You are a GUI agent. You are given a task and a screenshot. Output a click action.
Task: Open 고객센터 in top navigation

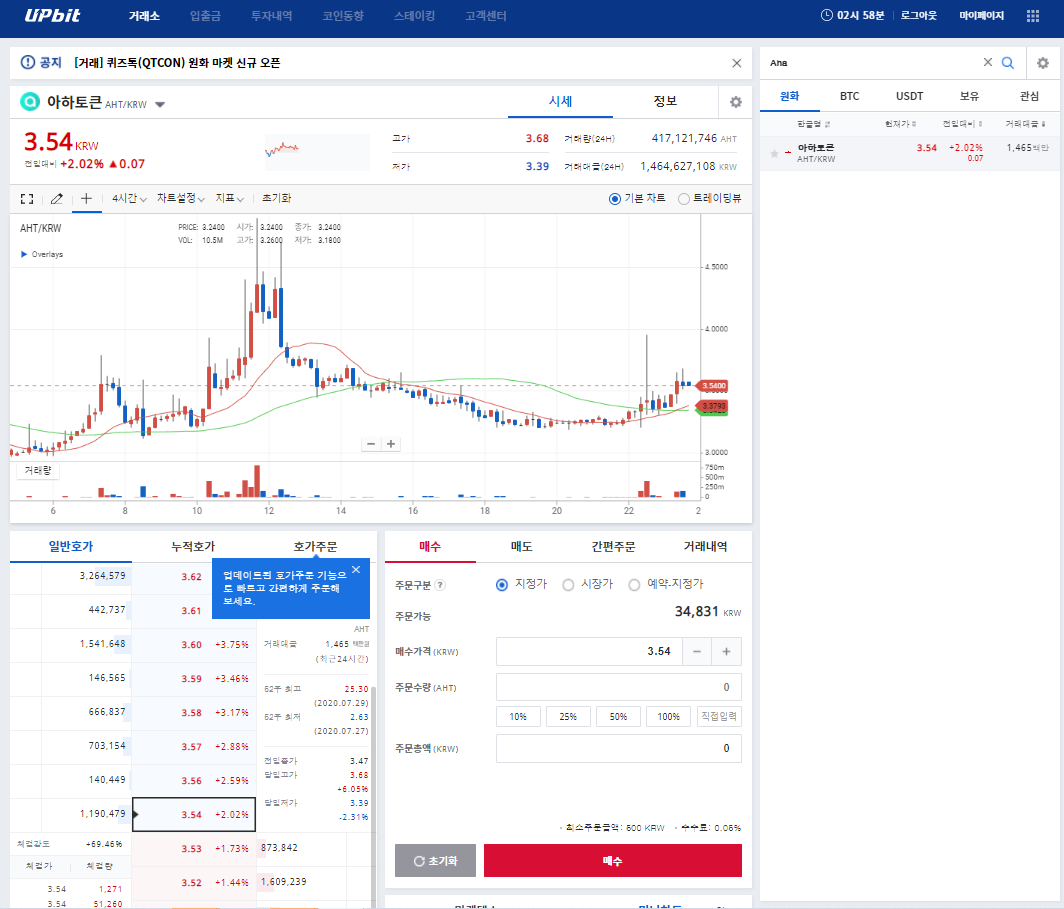tap(486, 16)
